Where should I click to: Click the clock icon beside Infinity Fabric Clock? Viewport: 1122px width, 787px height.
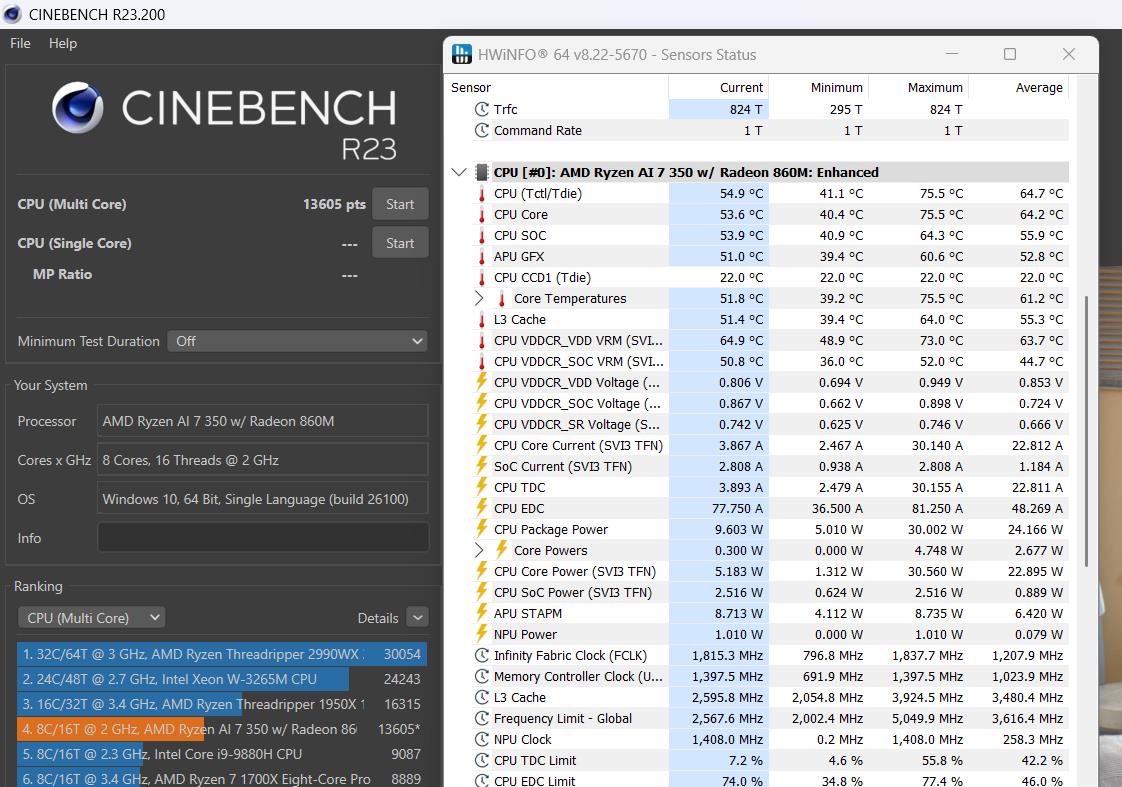click(482, 656)
